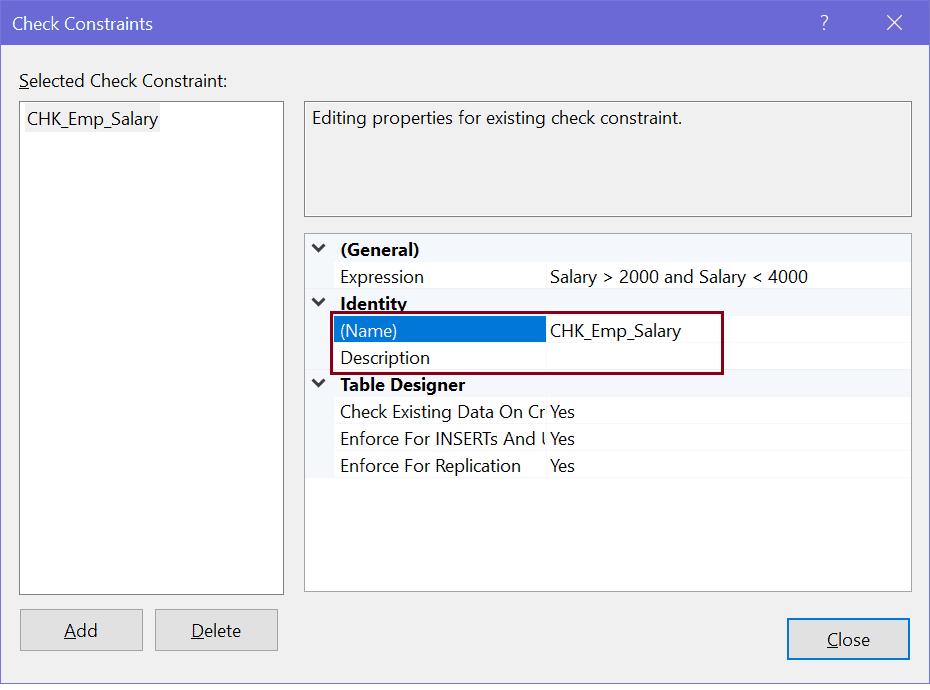The height and width of the screenshot is (690, 930).
Task: Click the help question mark icon
Action: pos(822,22)
